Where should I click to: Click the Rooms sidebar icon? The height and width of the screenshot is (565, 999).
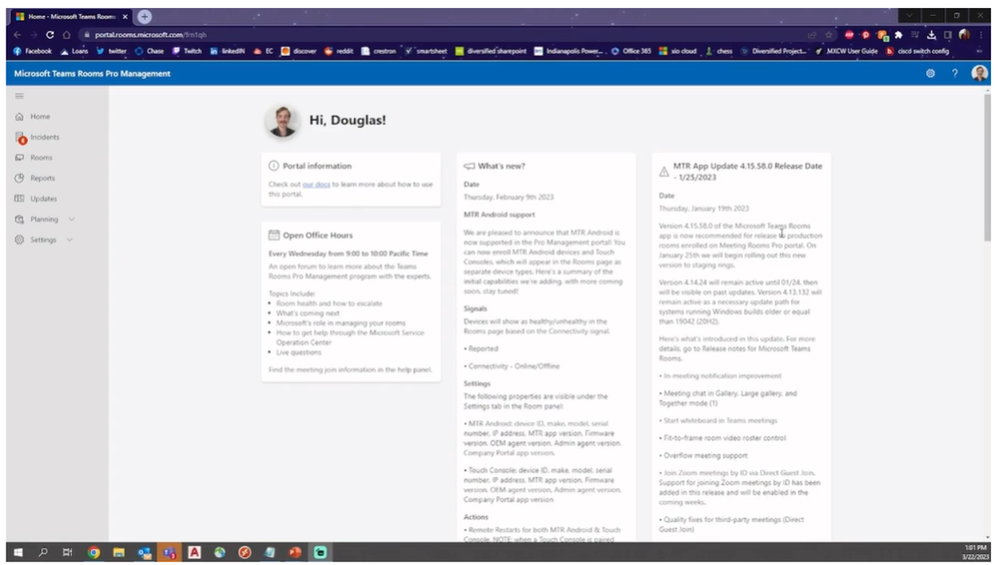coord(19,157)
